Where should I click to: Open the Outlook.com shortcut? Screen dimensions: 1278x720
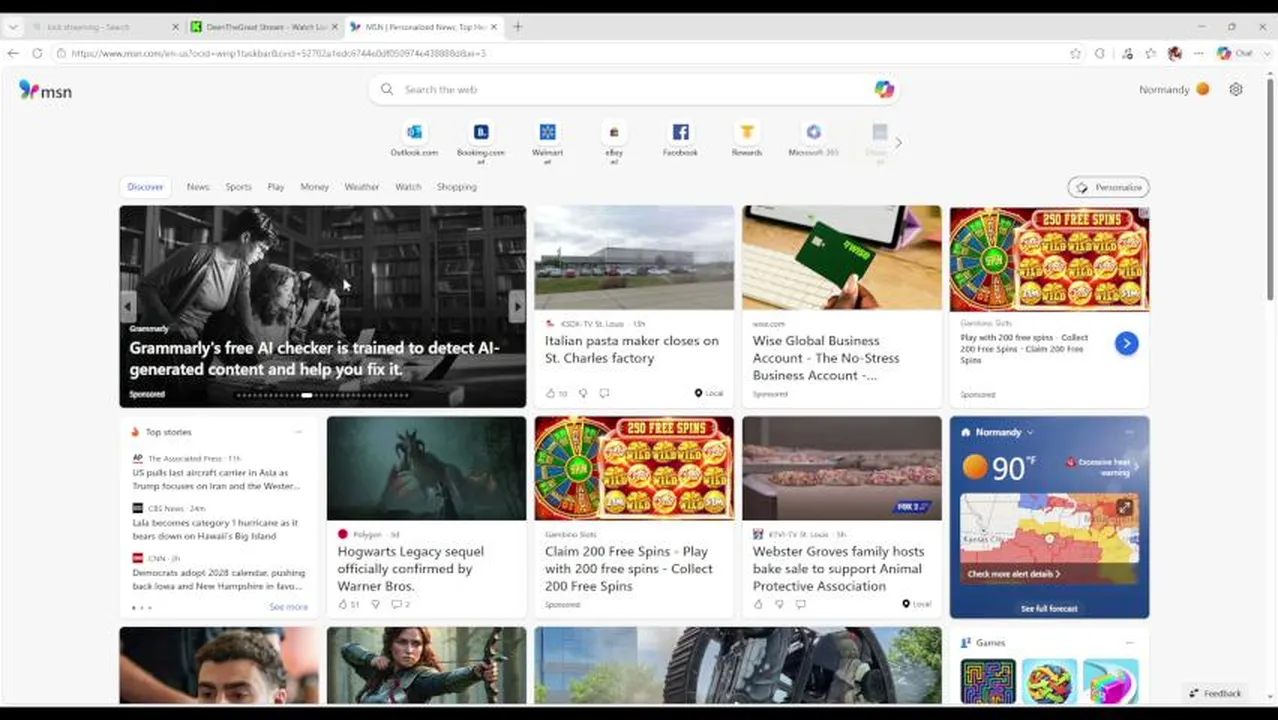[414, 140]
